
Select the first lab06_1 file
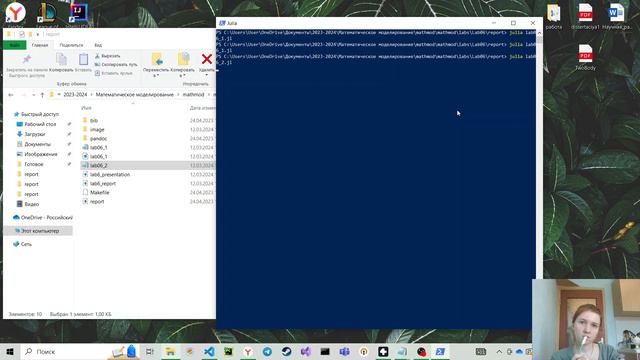tap(98, 147)
